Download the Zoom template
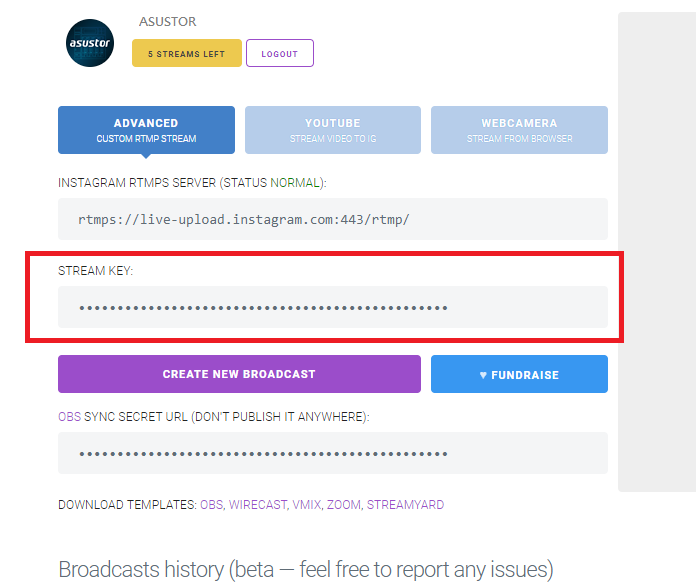 pyautogui.click(x=344, y=505)
